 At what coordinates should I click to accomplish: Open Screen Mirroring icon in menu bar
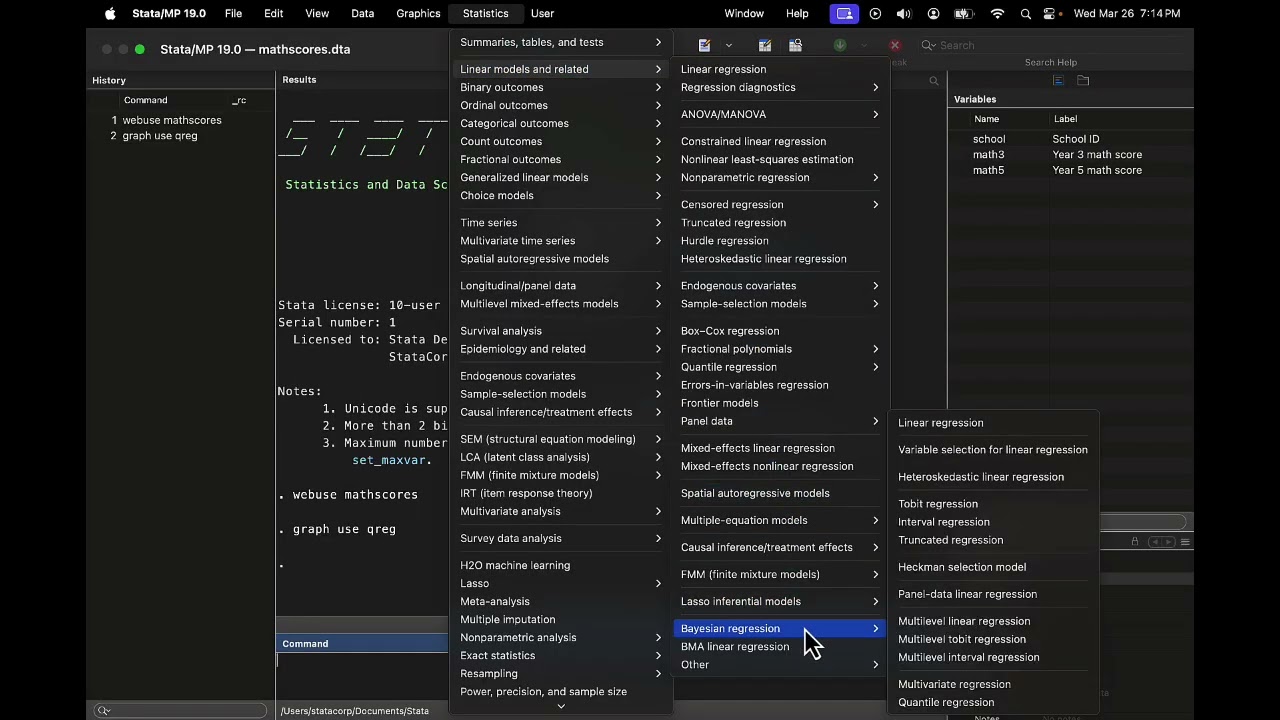[x=845, y=13]
